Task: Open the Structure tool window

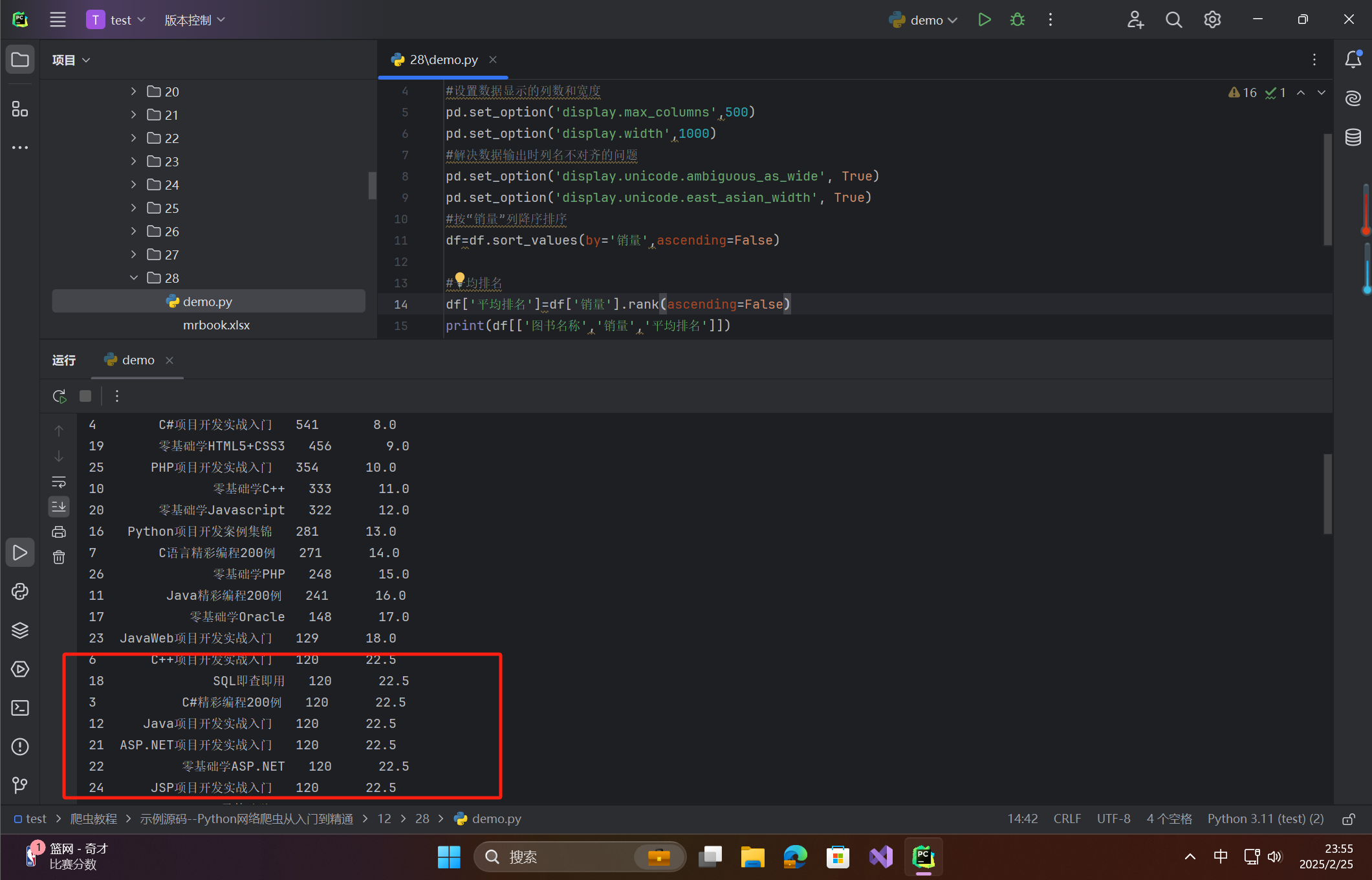Action: [20, 109]
